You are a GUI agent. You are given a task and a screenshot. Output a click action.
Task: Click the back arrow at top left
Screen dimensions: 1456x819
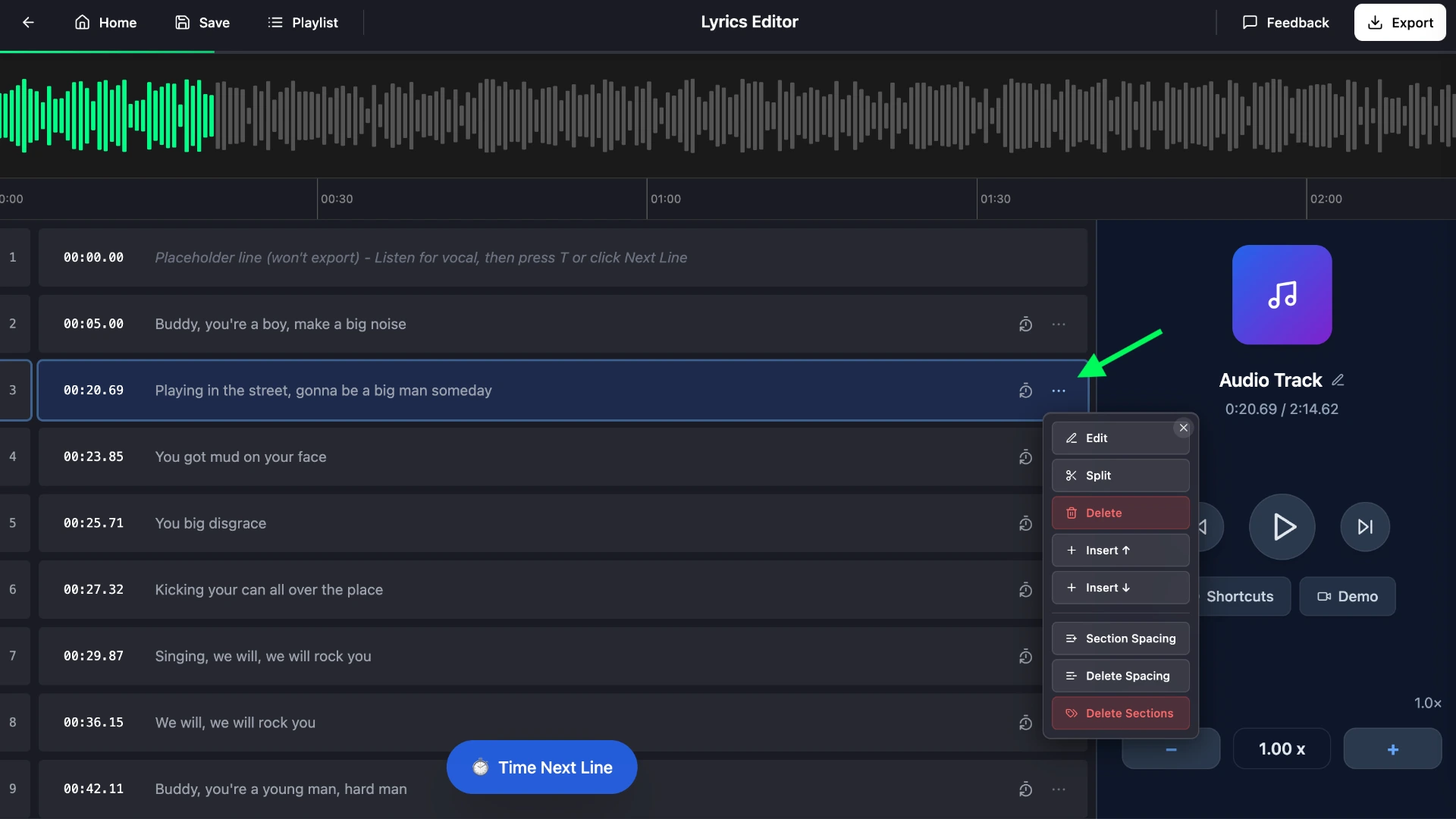[x=29, y=22]
